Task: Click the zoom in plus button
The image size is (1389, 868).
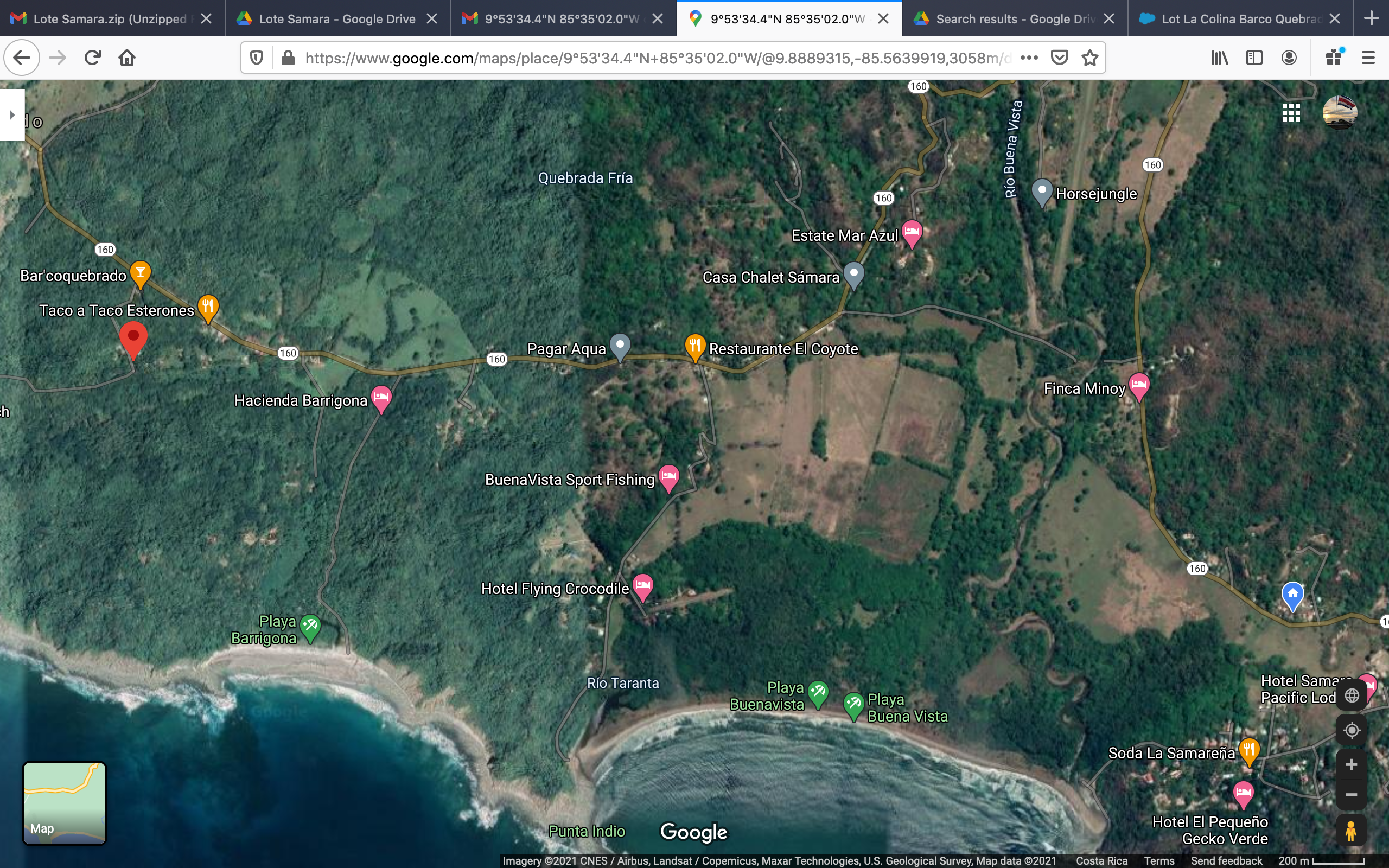Action: click(x=1351, y=765)
